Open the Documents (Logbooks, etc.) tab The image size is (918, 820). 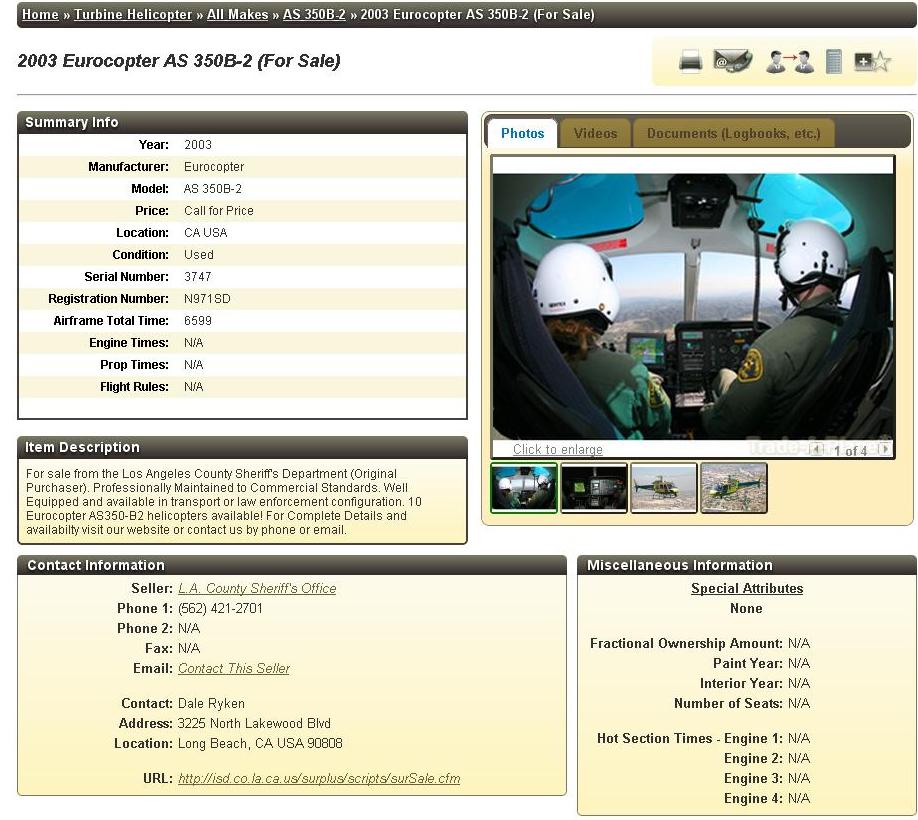point(733,133)
